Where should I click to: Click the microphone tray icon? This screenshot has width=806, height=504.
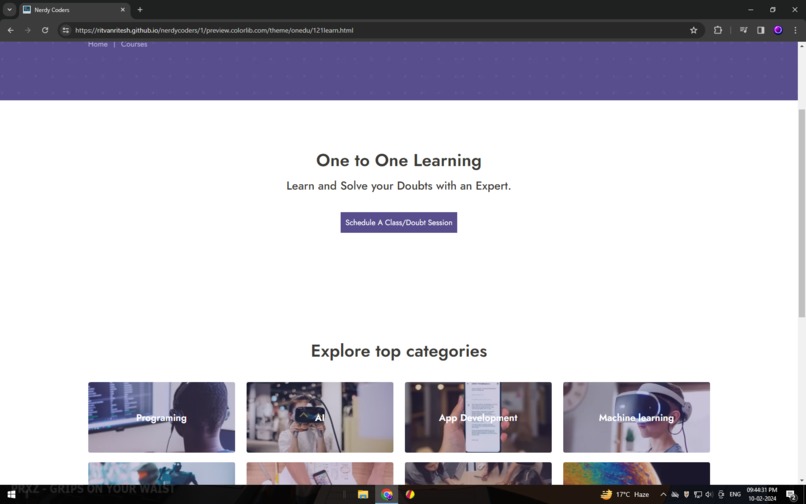[721, 495]
